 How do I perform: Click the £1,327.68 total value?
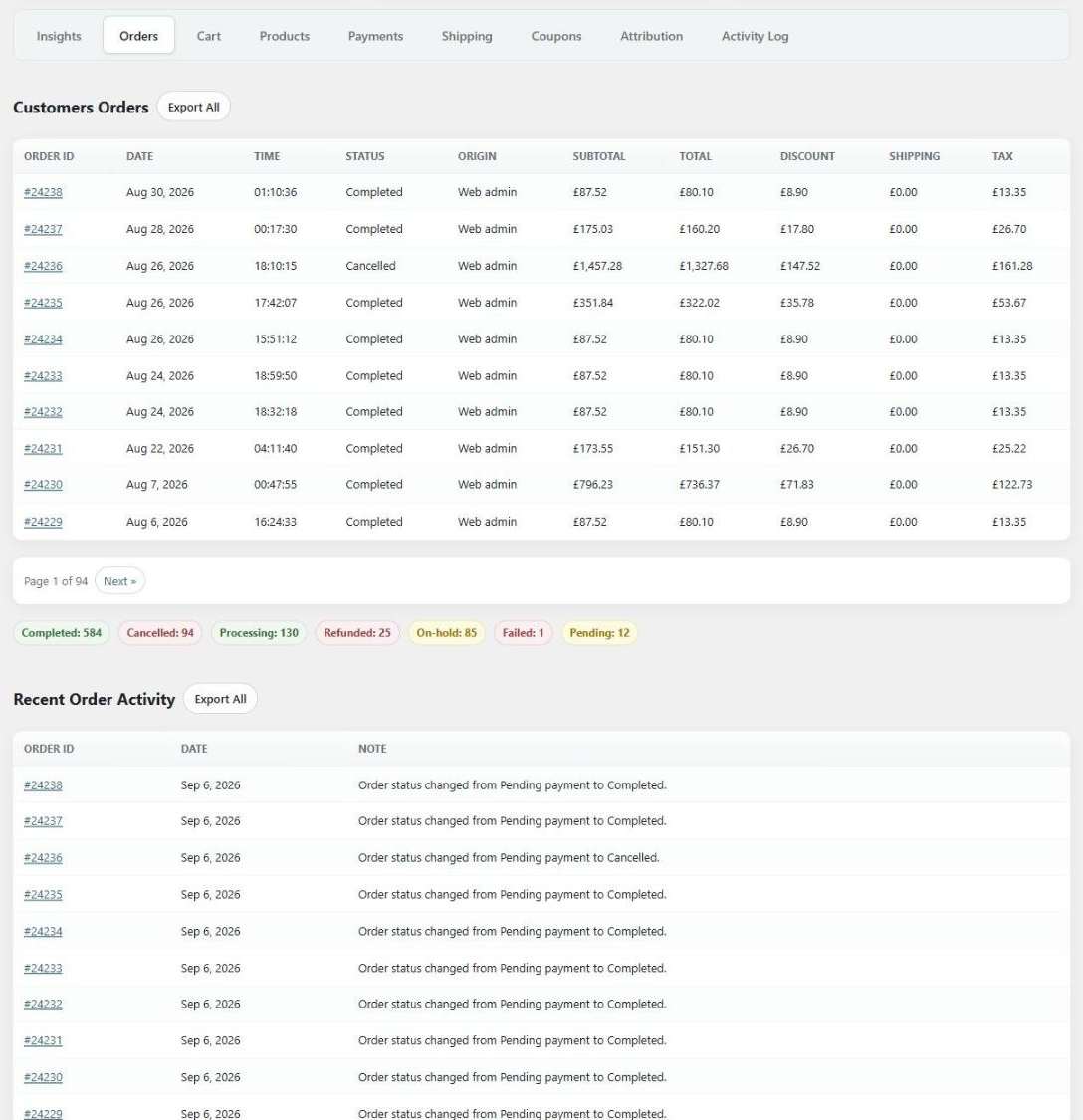704,266
